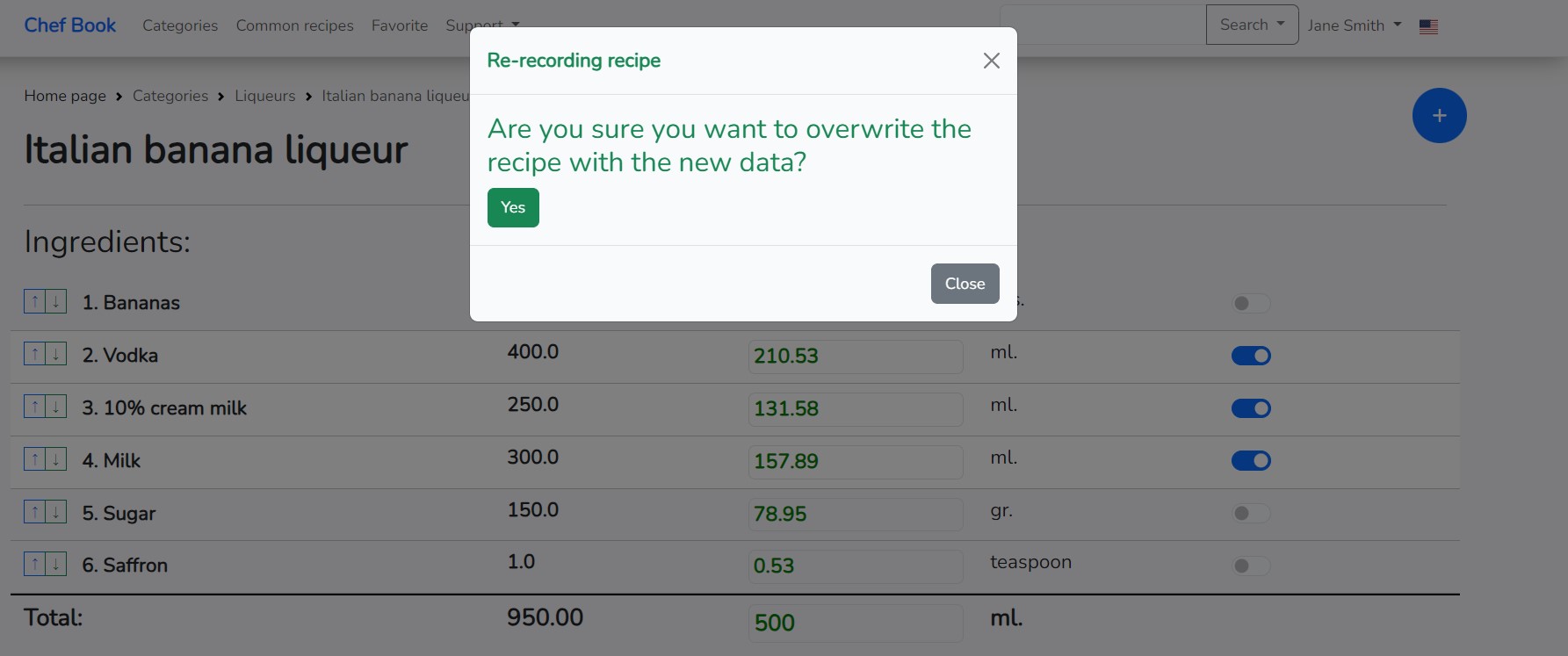Go to Common recipes in navbar

click(294, 25)
